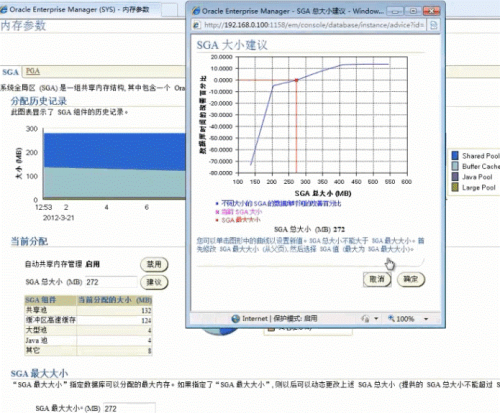Click the Java Pool legend color swatch
The width and height of the screenshot is (500, 413).
455,177
